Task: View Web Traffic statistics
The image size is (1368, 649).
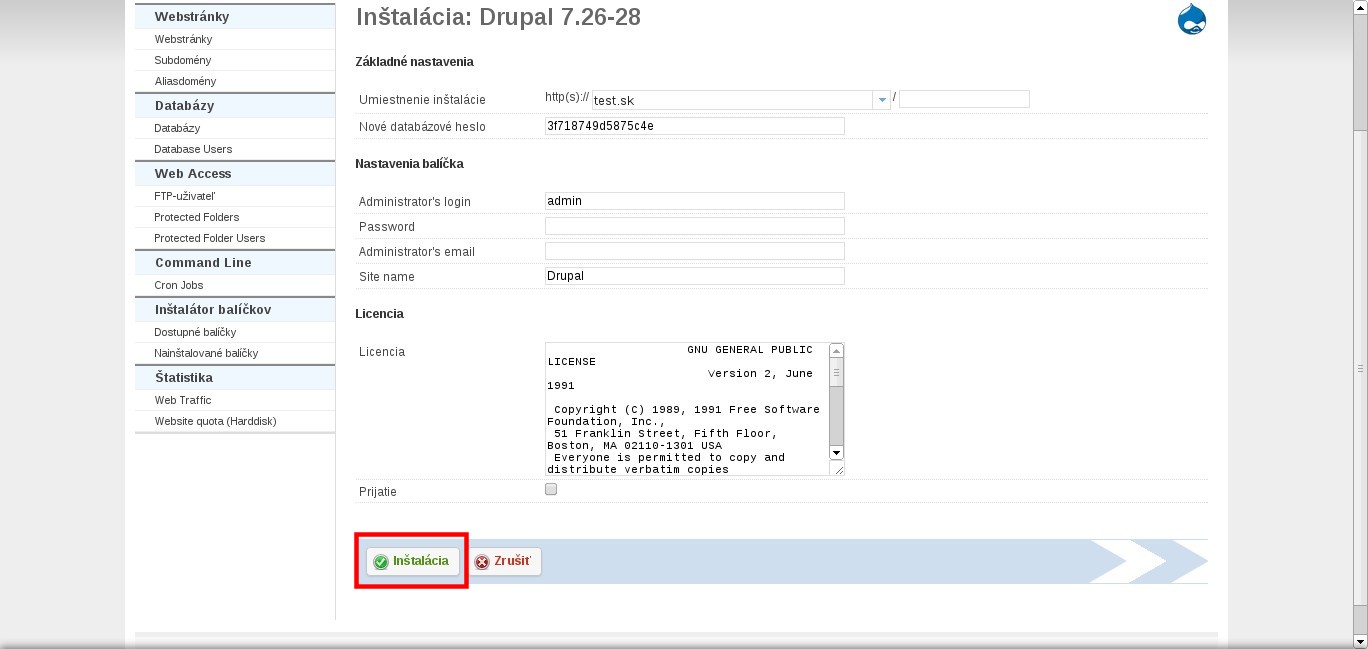Action: point(183,400)
